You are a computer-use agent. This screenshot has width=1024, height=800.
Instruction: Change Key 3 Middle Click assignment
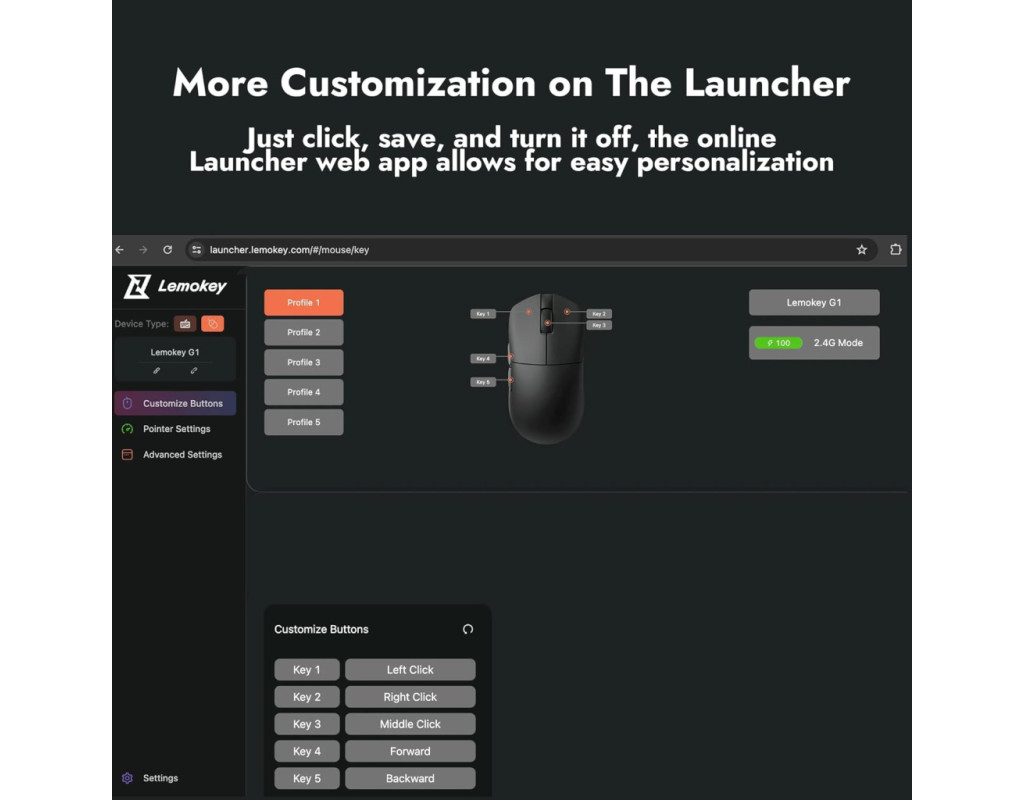click(410, 724)
